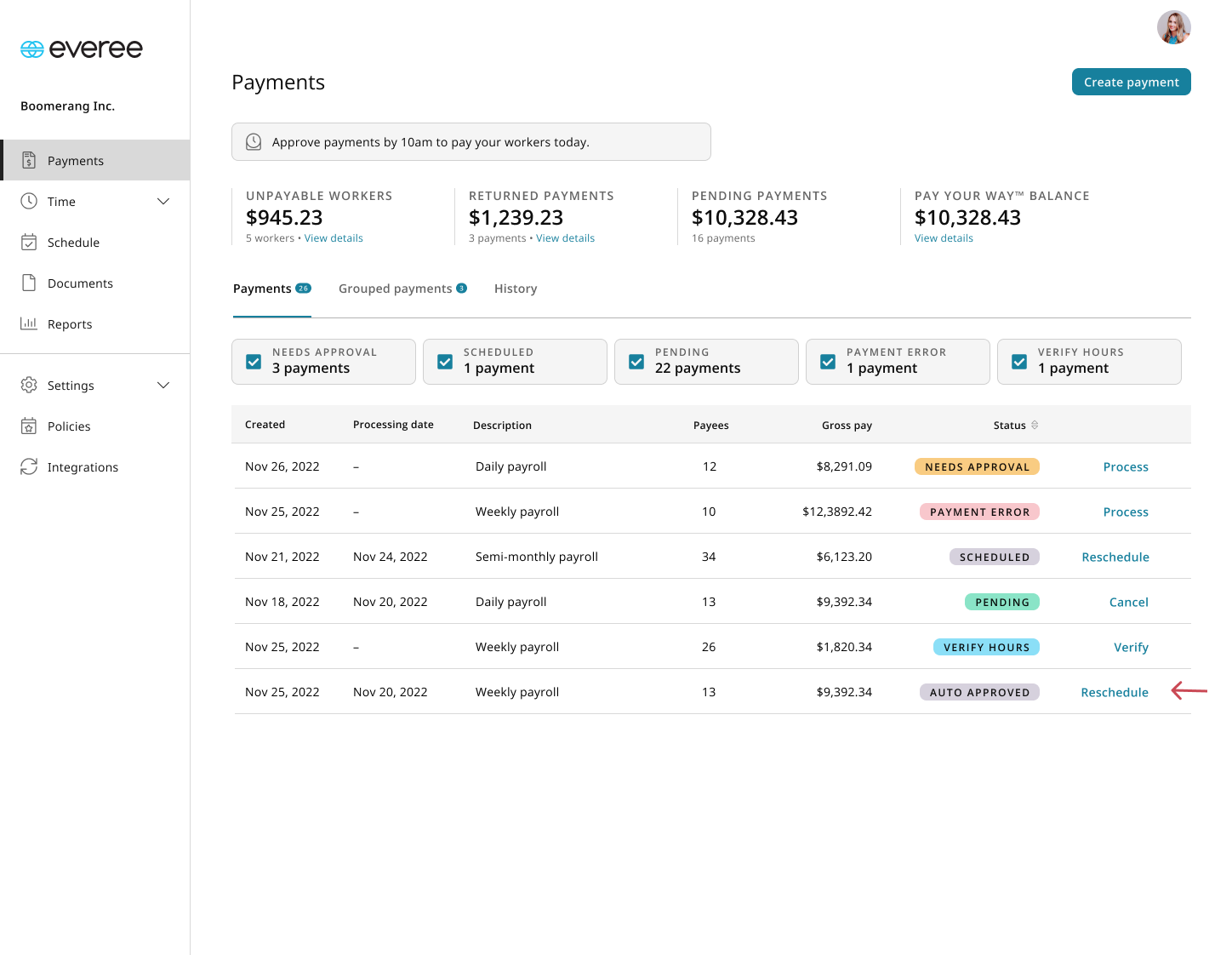
Task: Sort table by Status column arrows
Action: click(1035, 425)
